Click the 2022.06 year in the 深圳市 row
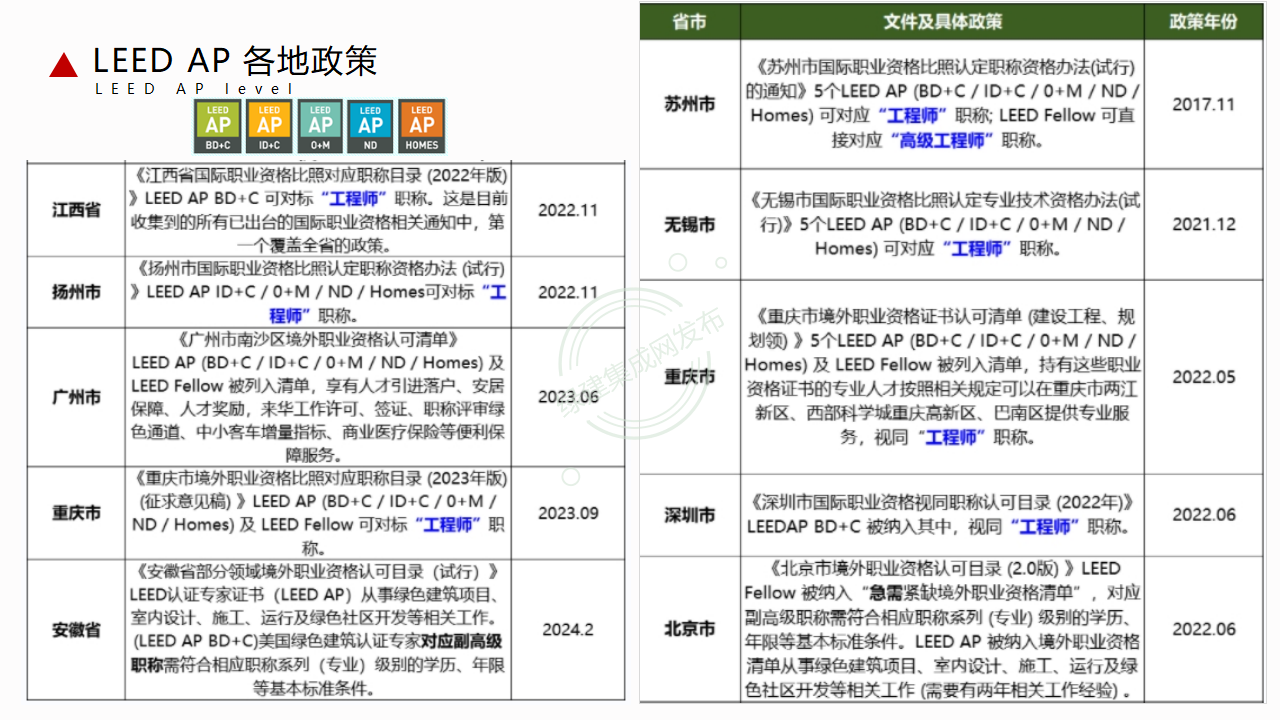Image resolution: width=1280 pixels, height=720 pixels. point(1203,515)
